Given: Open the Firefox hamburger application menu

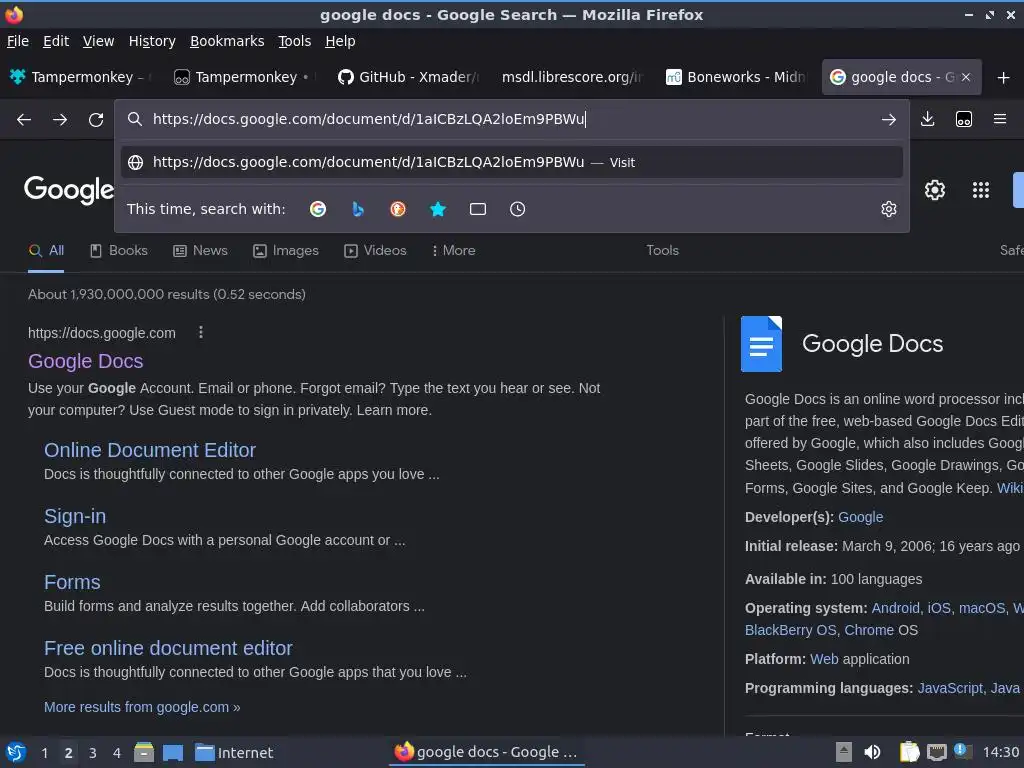Looking at the screenshot, I should [1000, 119].
